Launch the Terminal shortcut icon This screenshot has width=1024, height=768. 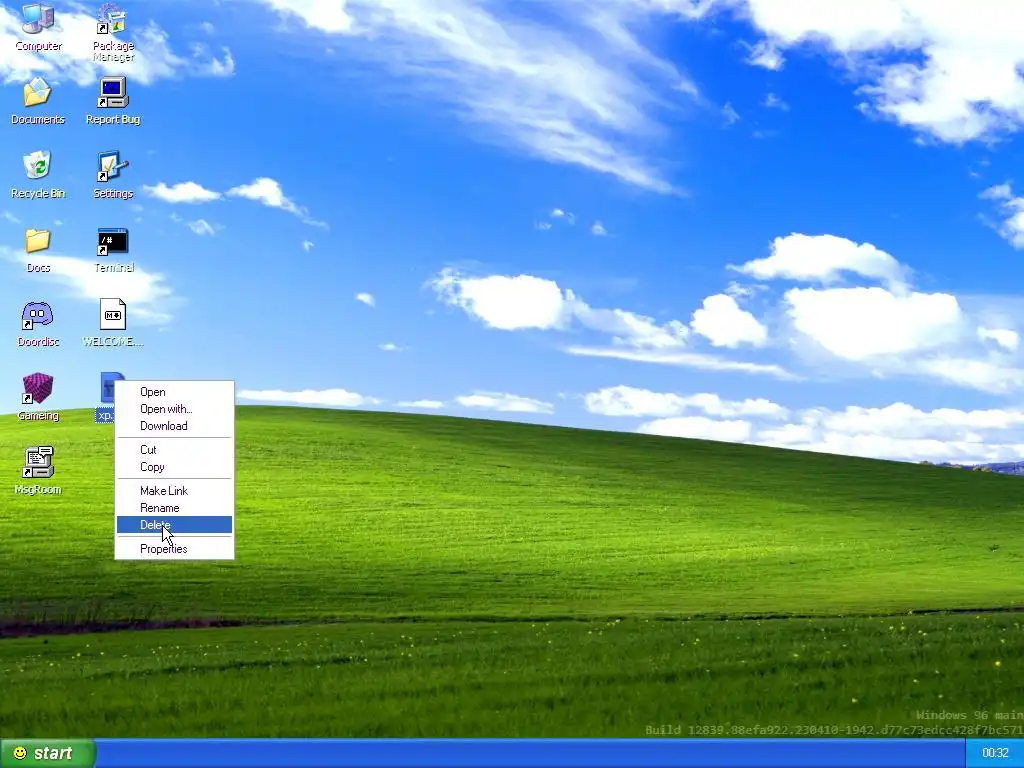[x=113, y=249]
